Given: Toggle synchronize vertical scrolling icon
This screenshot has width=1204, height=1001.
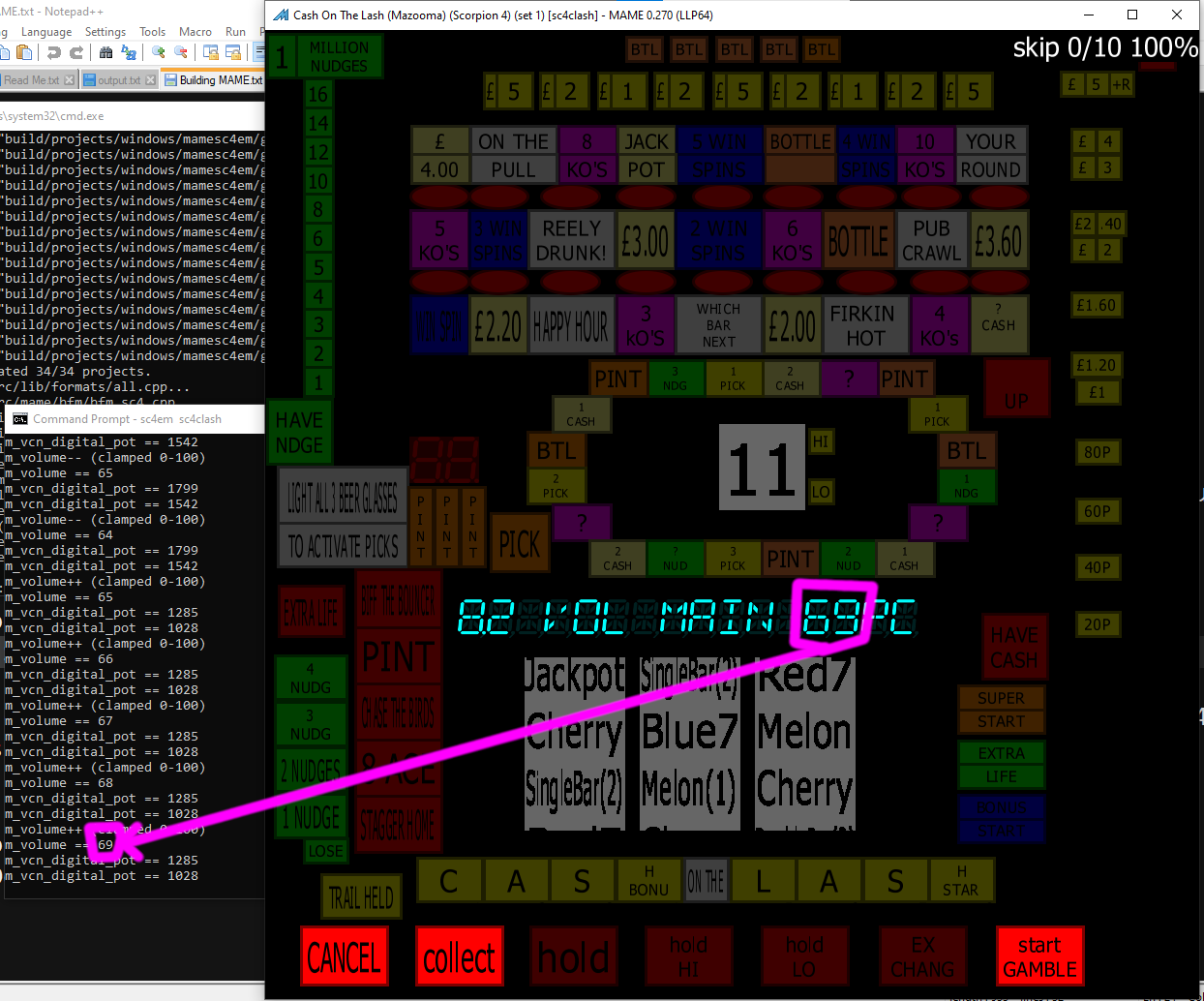Looking at the screenshot, I should pos(210,52).
